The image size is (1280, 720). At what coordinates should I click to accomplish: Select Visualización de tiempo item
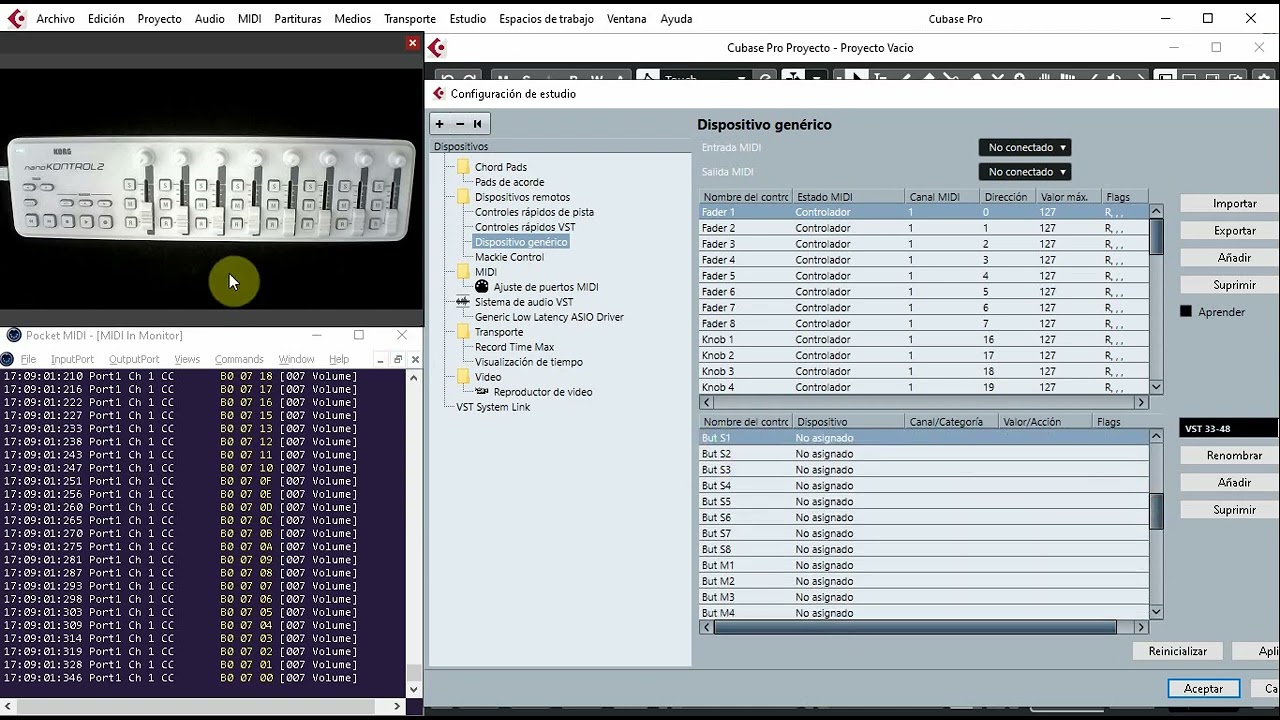point(528,362)
